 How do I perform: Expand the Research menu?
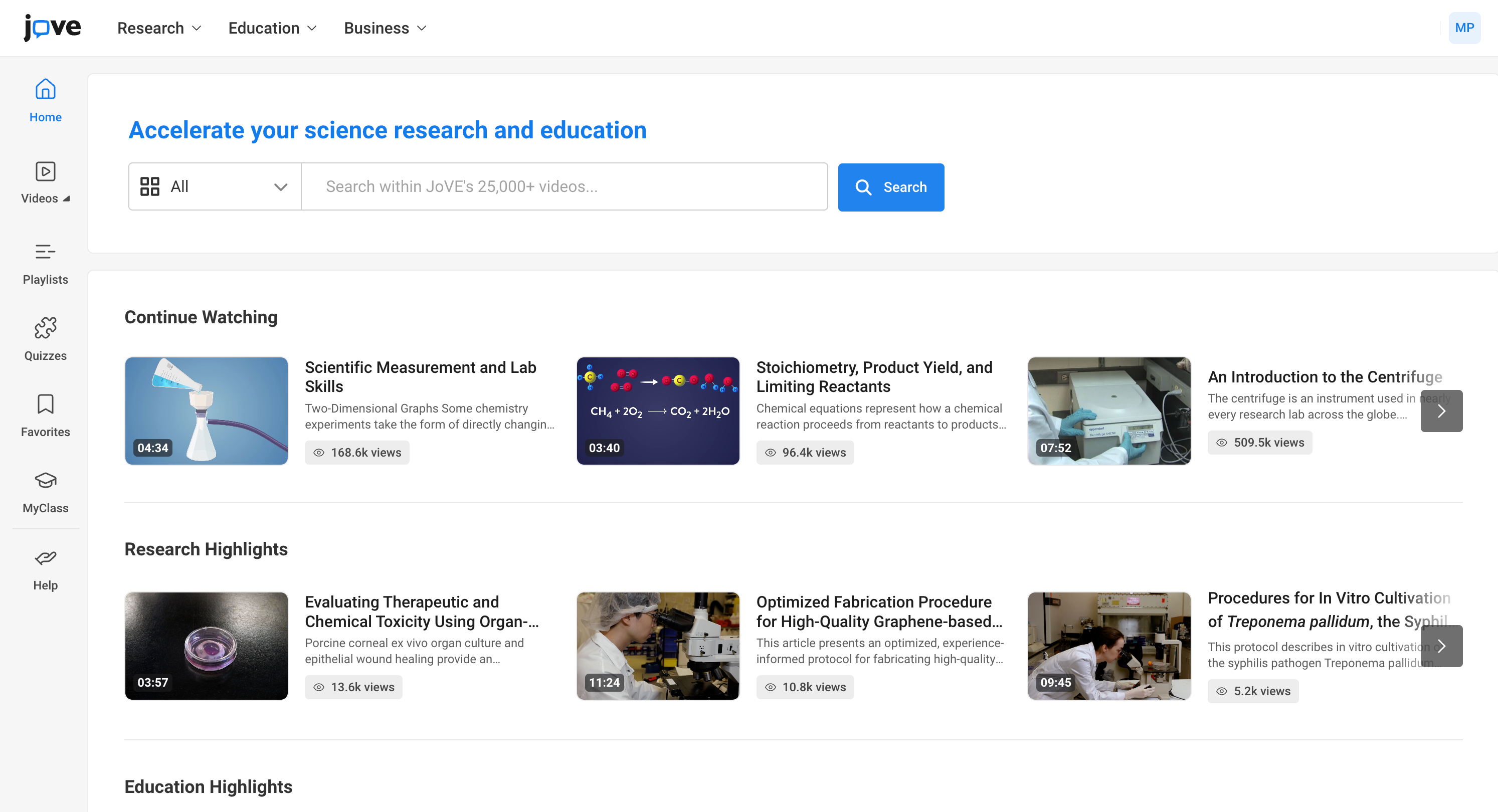pos(159,28)
